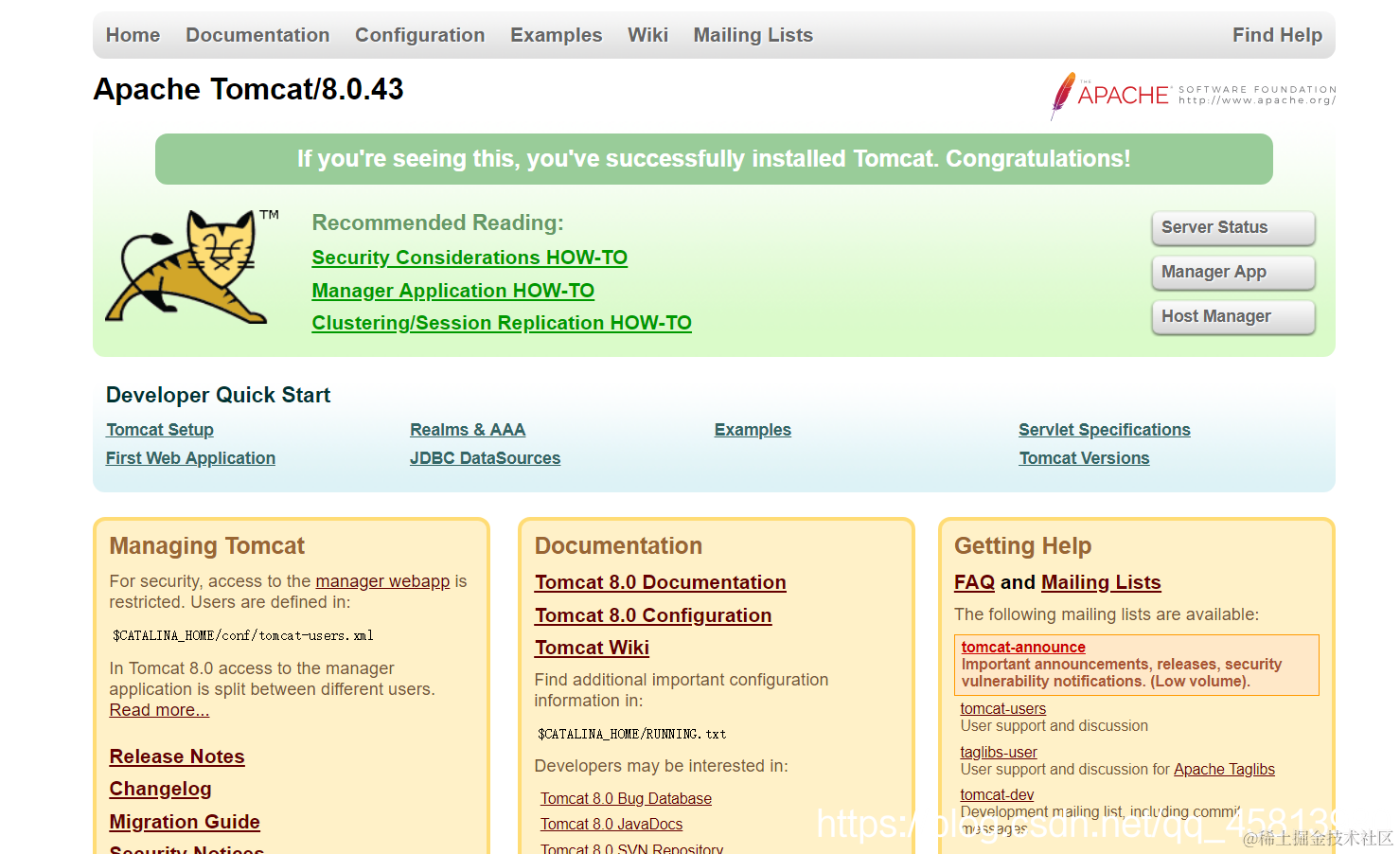Click the Apache Software Foundation feather logo

coord(1193,96)
